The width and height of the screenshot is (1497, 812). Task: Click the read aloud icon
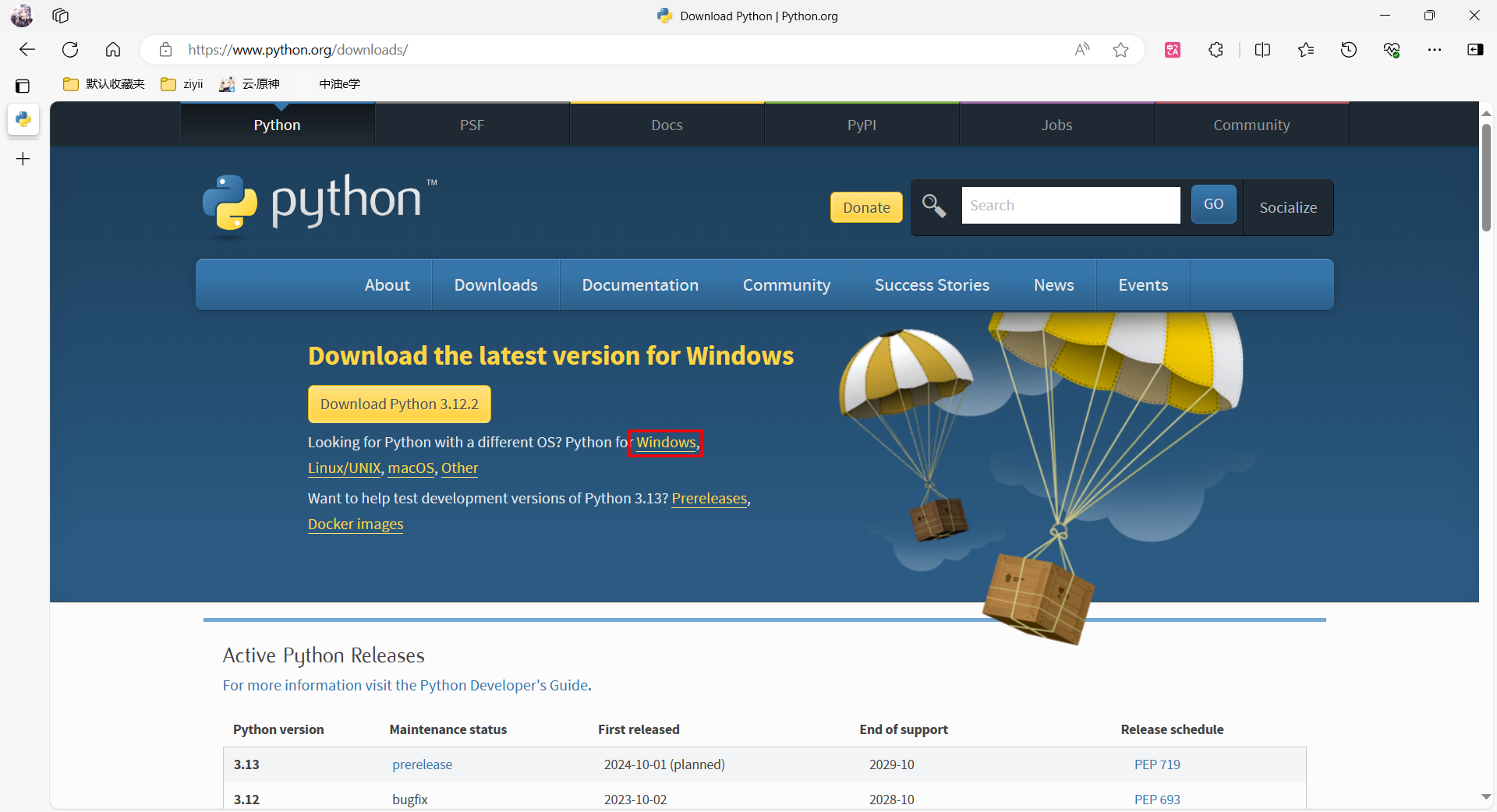1081,50
